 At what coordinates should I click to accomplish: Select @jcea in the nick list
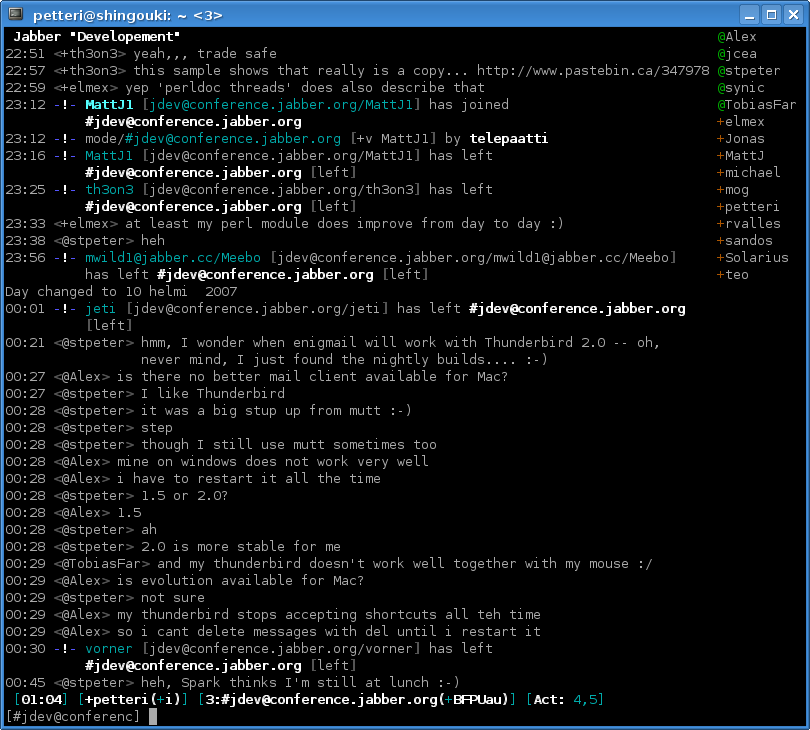click(737, 54)
